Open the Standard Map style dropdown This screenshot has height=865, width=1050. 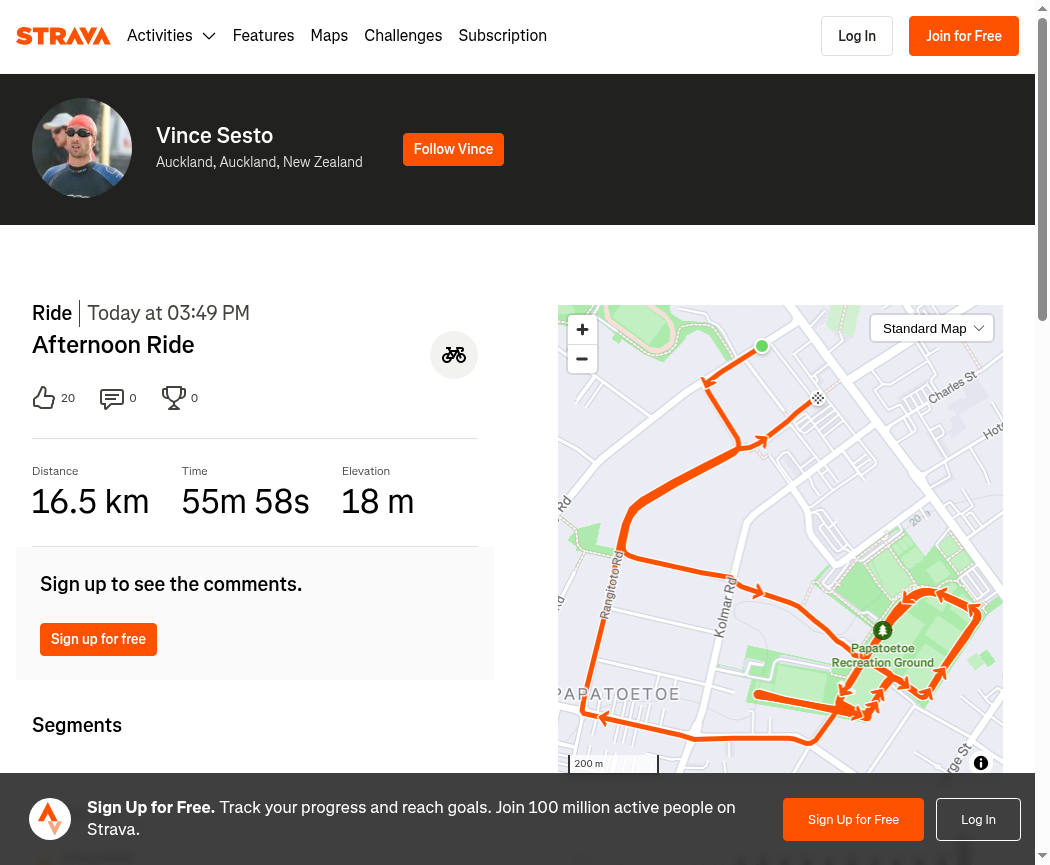[x=931, y=329]
